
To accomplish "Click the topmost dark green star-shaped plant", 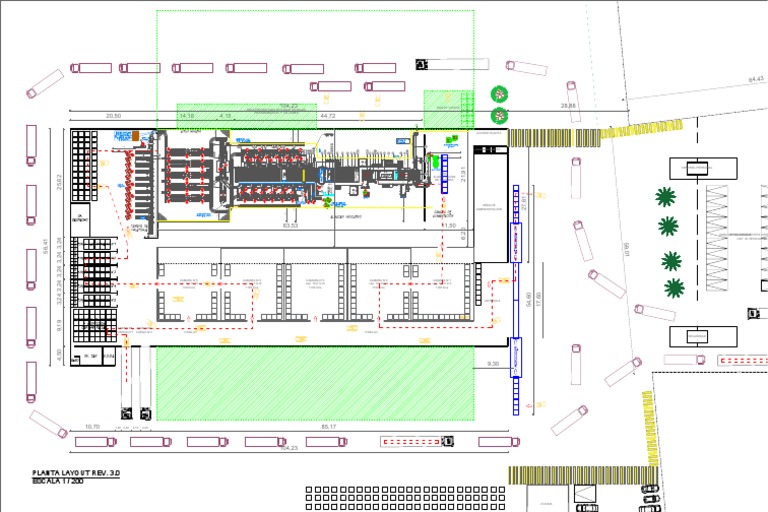I will [665, 197].
